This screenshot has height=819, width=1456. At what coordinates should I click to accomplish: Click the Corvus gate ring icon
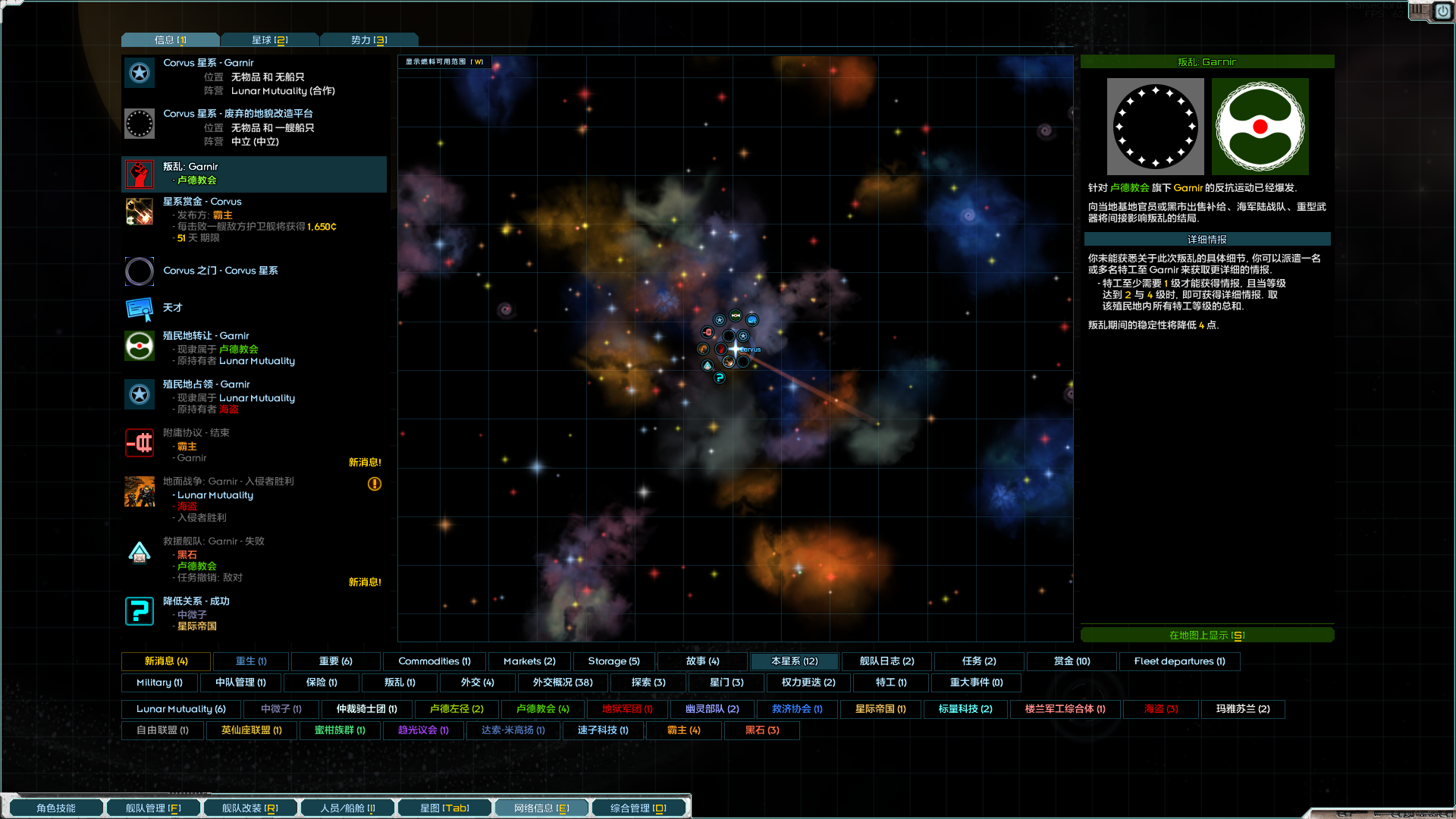click(x=140, y=271)
